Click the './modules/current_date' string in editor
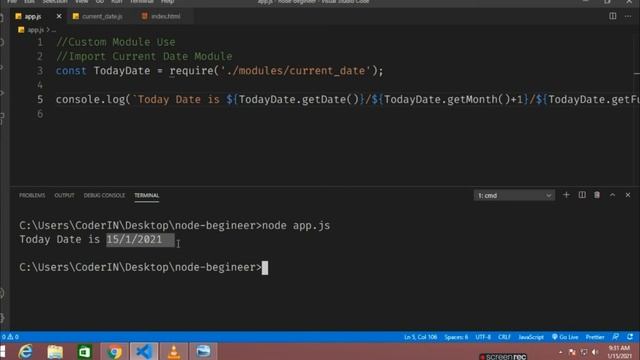This screenshot has width=640, height=360. 295,71
